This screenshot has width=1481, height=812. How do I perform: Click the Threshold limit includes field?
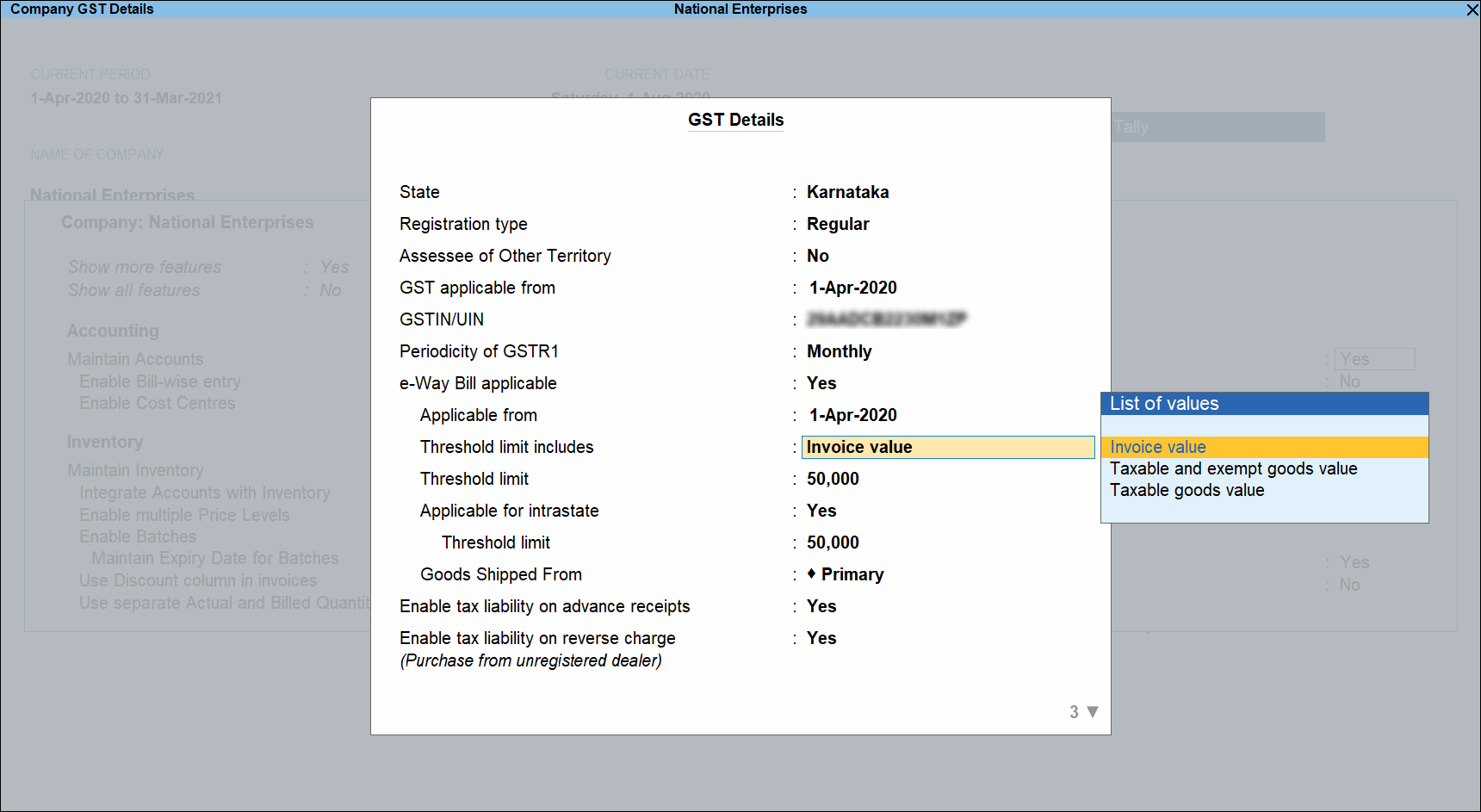point(947,447)
